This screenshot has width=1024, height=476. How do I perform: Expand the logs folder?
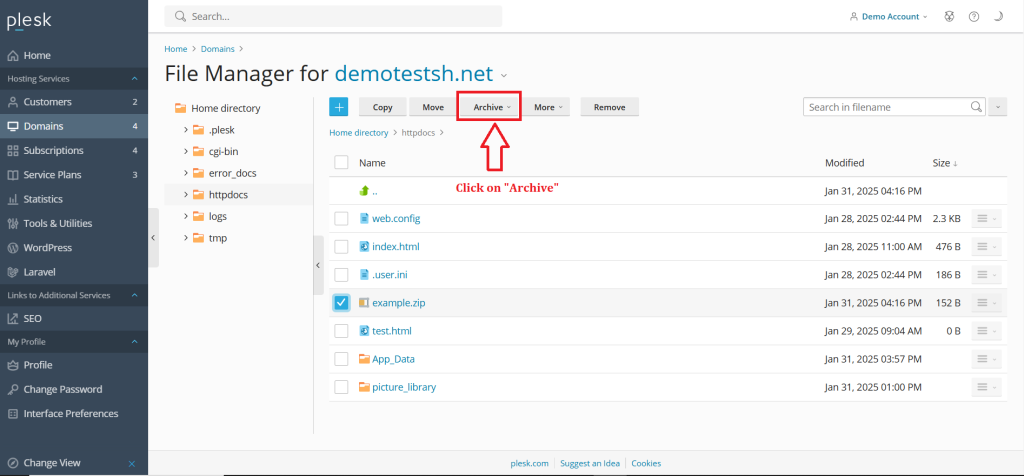[x=186, y=216]
